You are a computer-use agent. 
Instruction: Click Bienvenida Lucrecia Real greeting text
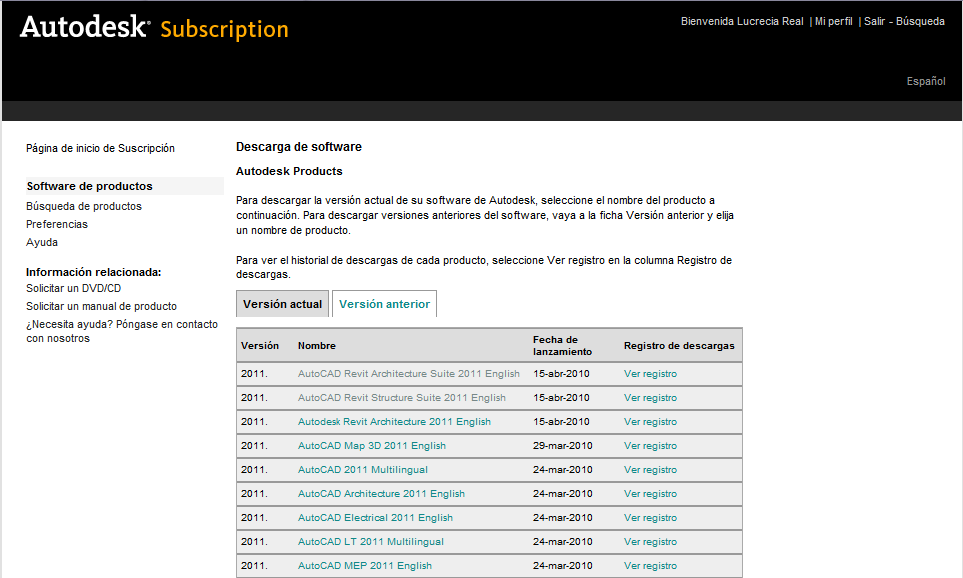click(742, 21)
